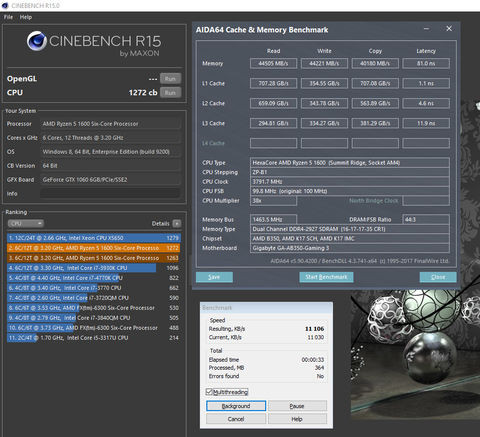Select the Intel Xeon X5650 ranking entry
Screen dimensions: 480x437
point(94,238)
